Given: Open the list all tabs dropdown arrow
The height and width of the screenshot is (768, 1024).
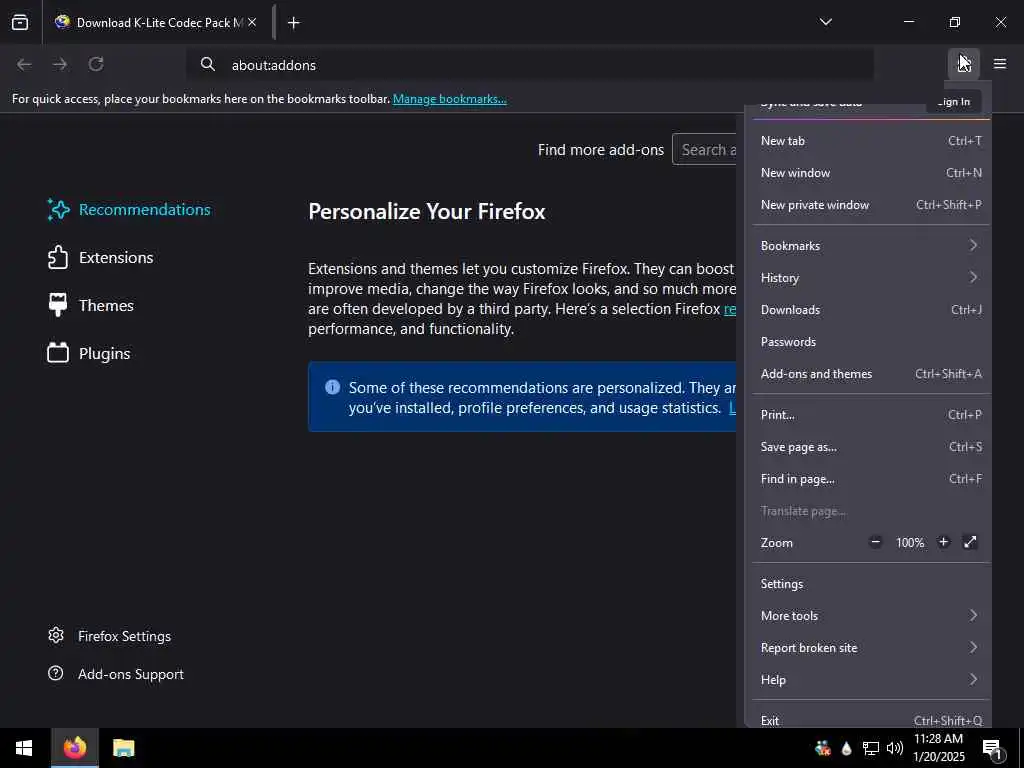Looking at the screenshot, I should tap(825, 22).
